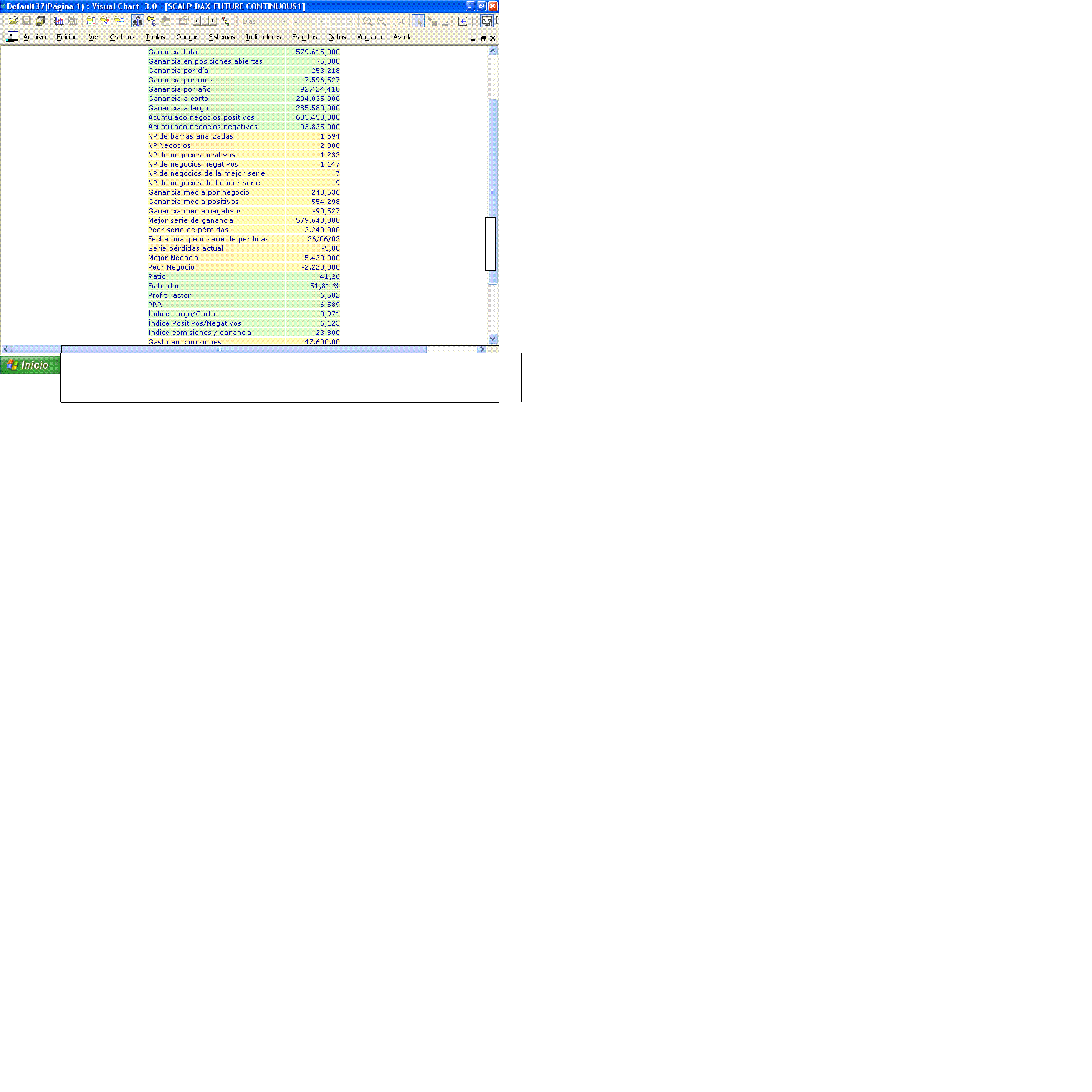
Task: Click the vertical scrollbar thumb
Action: pos(492,190)
